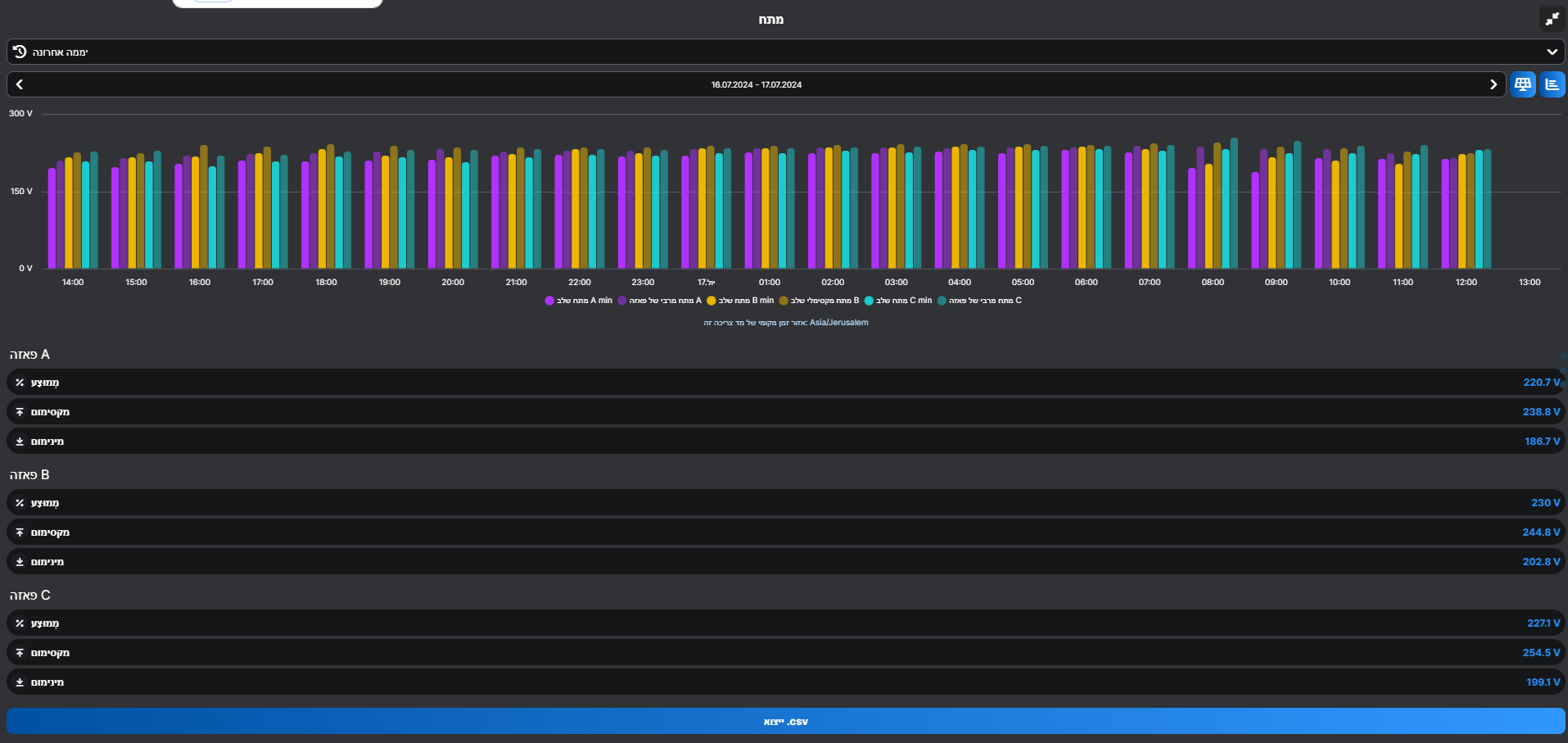
Task: Click the percent average icon in פאזה A
Action: click(x=20, y=383)
